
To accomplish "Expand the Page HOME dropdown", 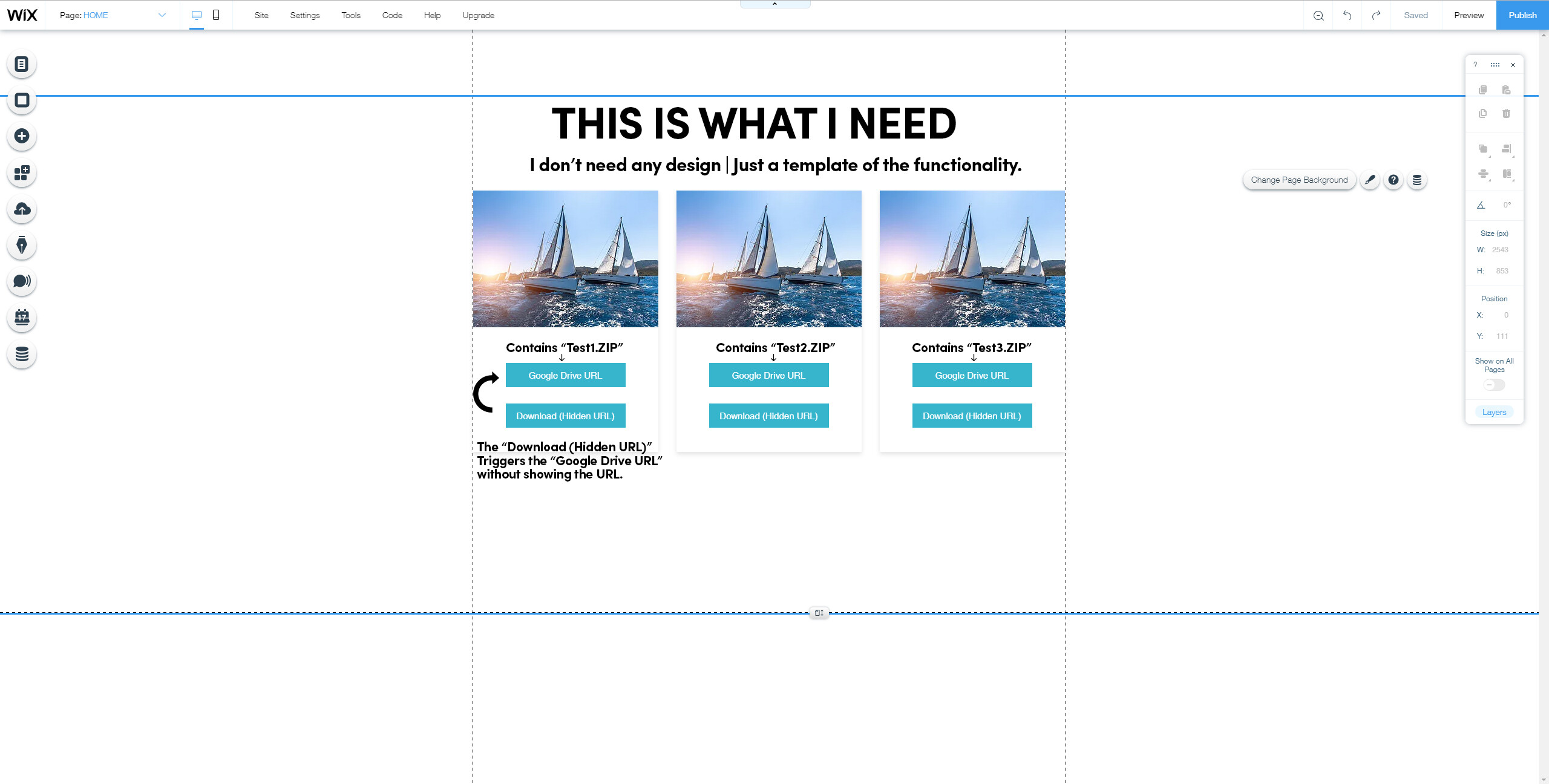I will point(162,15).
